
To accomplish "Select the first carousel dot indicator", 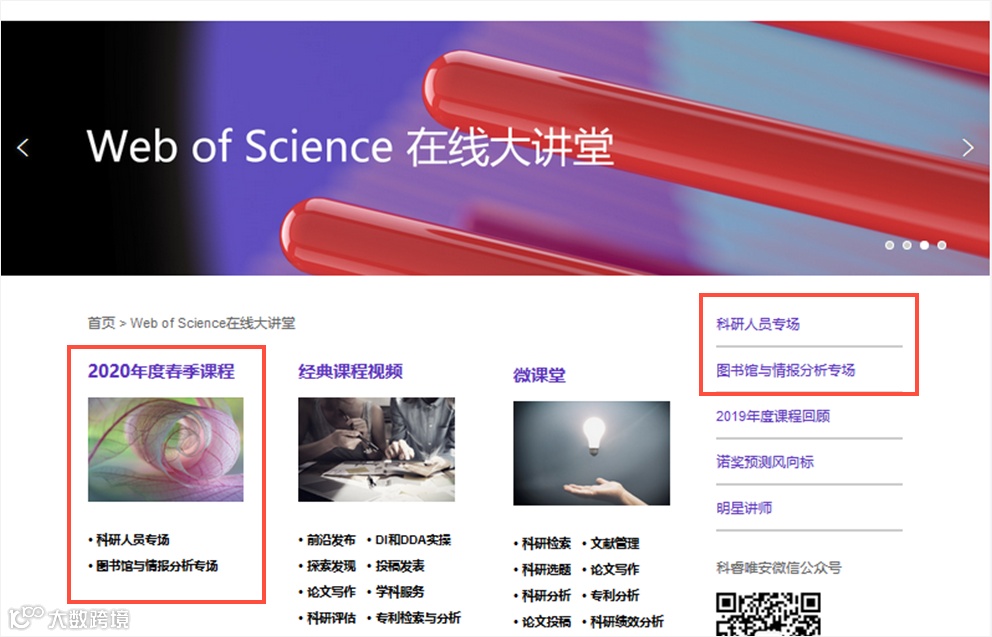I will (x=890, y=245).
